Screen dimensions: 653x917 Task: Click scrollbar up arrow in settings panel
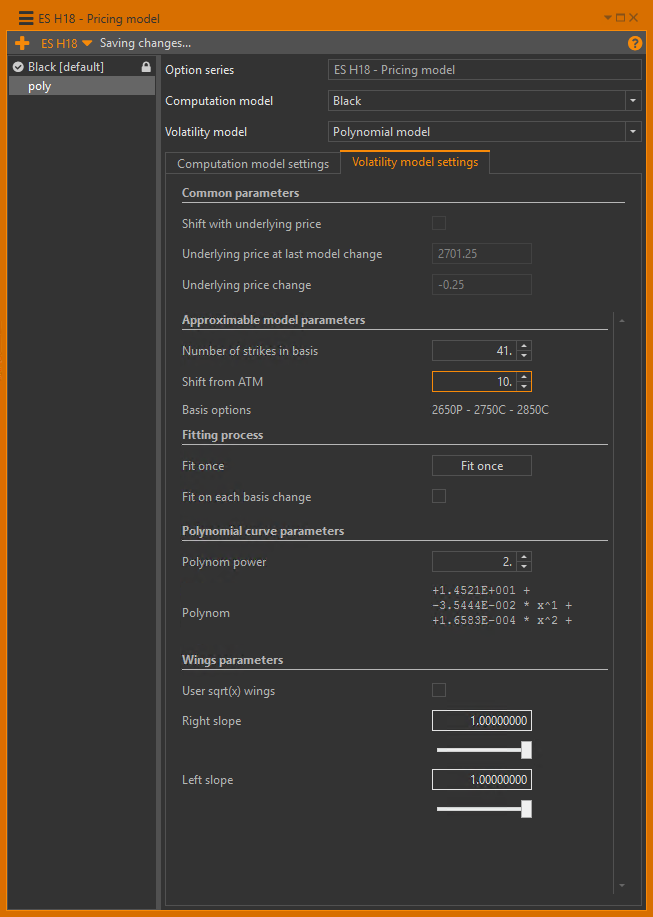[621, 320]
